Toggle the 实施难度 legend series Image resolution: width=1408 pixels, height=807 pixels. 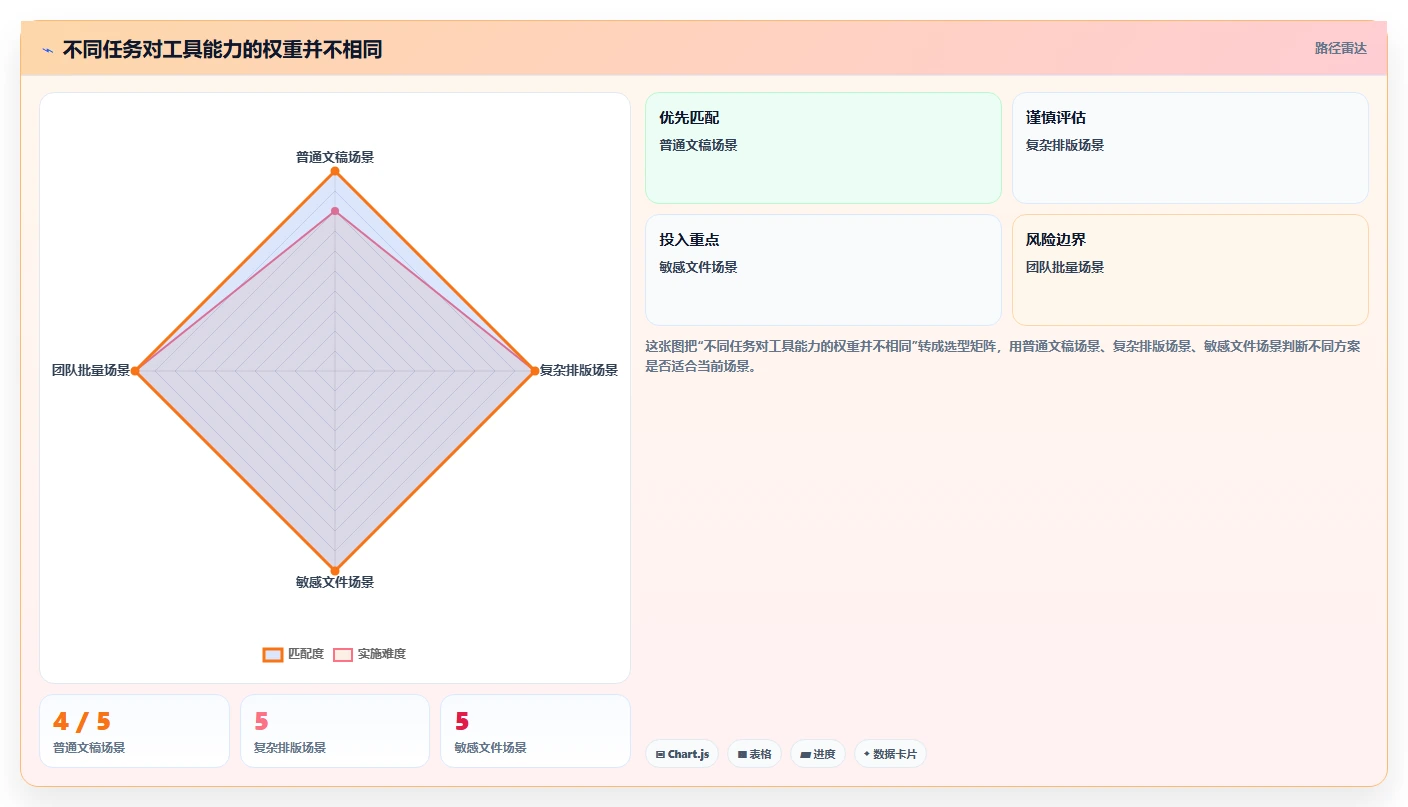(370, 654)
